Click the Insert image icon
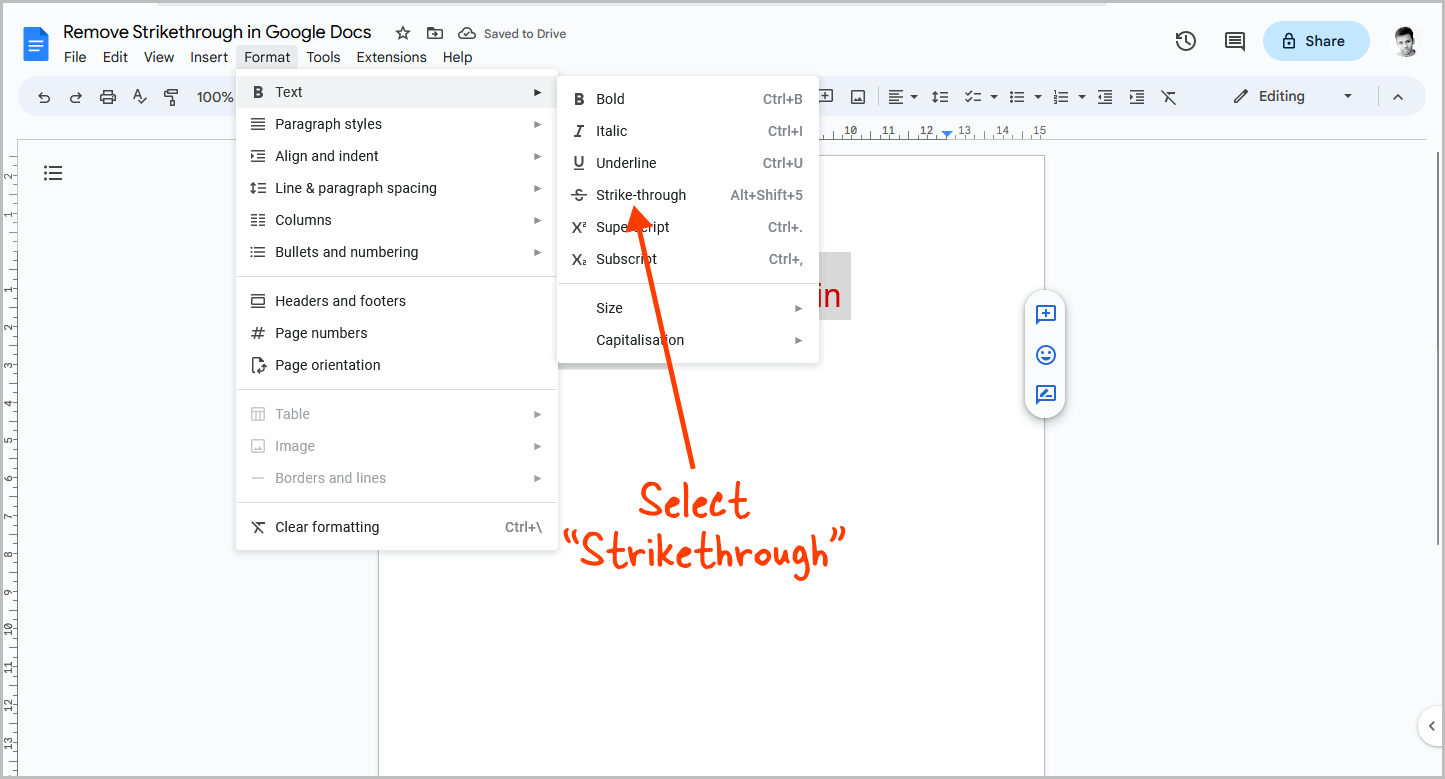The width and height of the screenshot is (1445, 779). 858,97
